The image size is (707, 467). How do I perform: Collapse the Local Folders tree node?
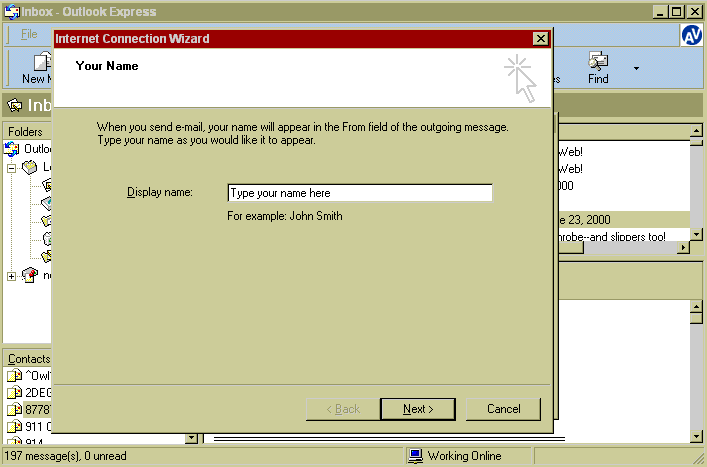pos(11,168)
